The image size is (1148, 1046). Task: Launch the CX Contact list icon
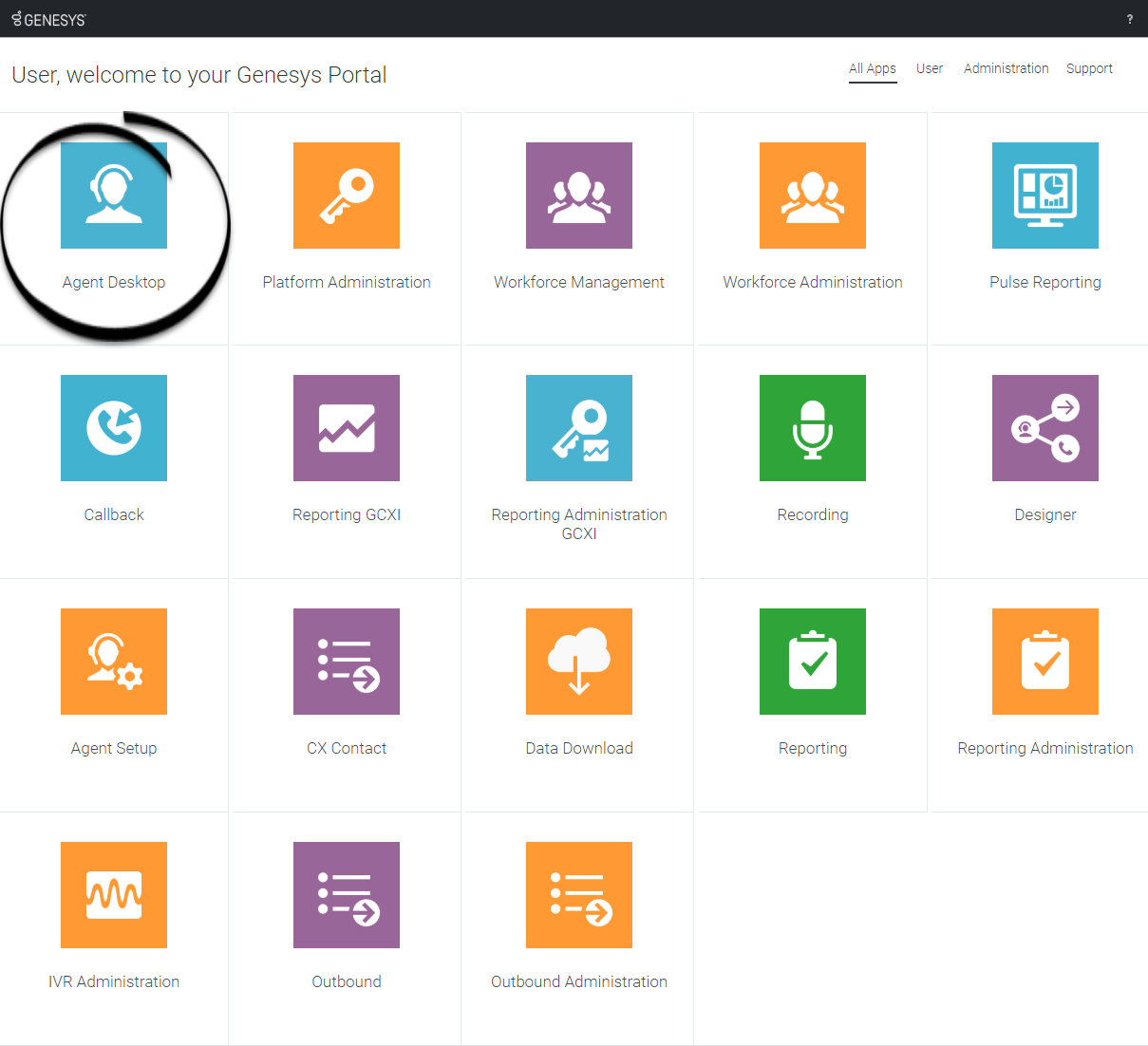click(x=347, y=662)
